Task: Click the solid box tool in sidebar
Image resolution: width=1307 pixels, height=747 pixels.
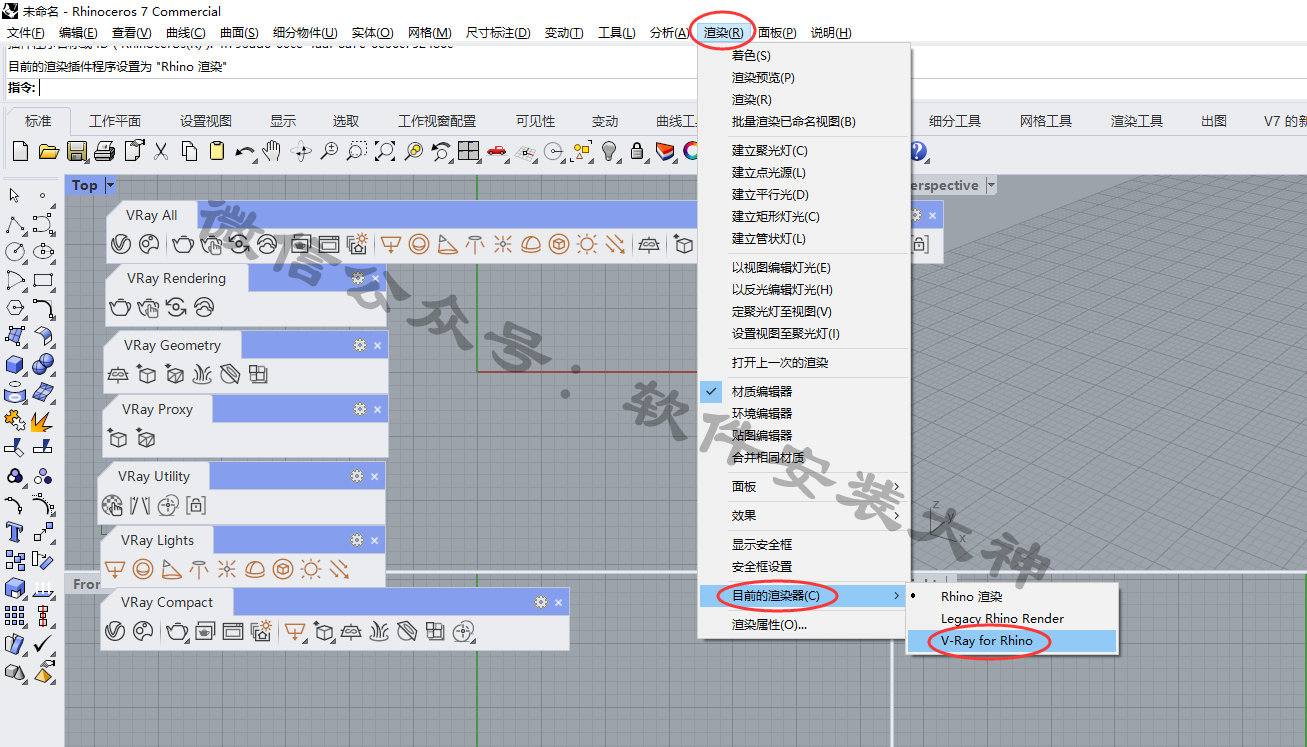Action: coord(15,364)
